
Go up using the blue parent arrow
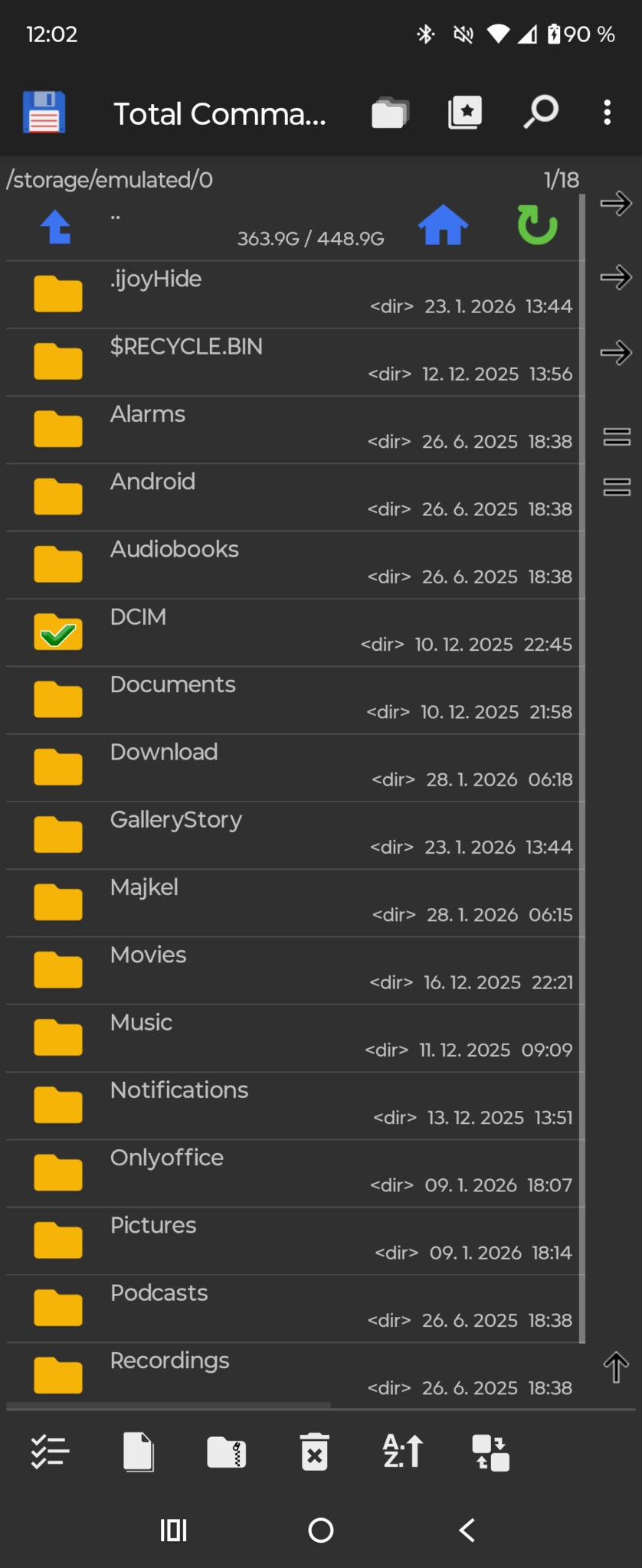tap(56, 227)
